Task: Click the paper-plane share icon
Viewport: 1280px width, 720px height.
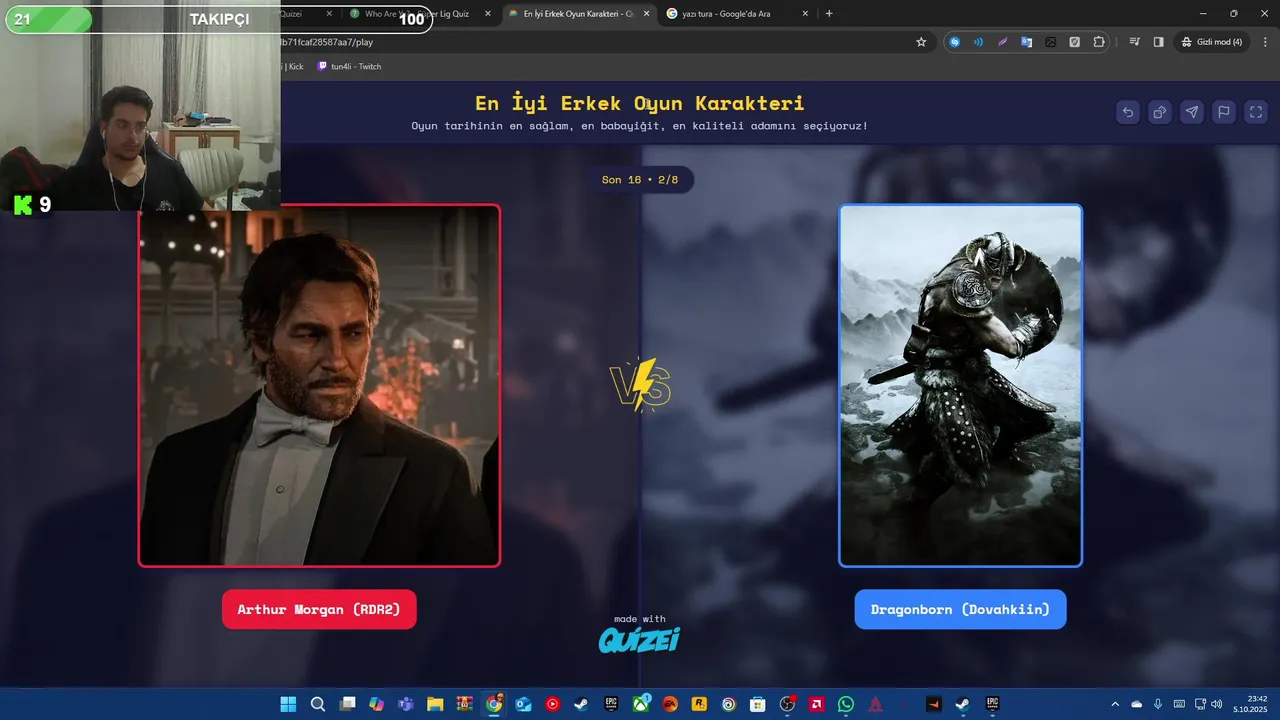Action: click(x=1192, y=112)
